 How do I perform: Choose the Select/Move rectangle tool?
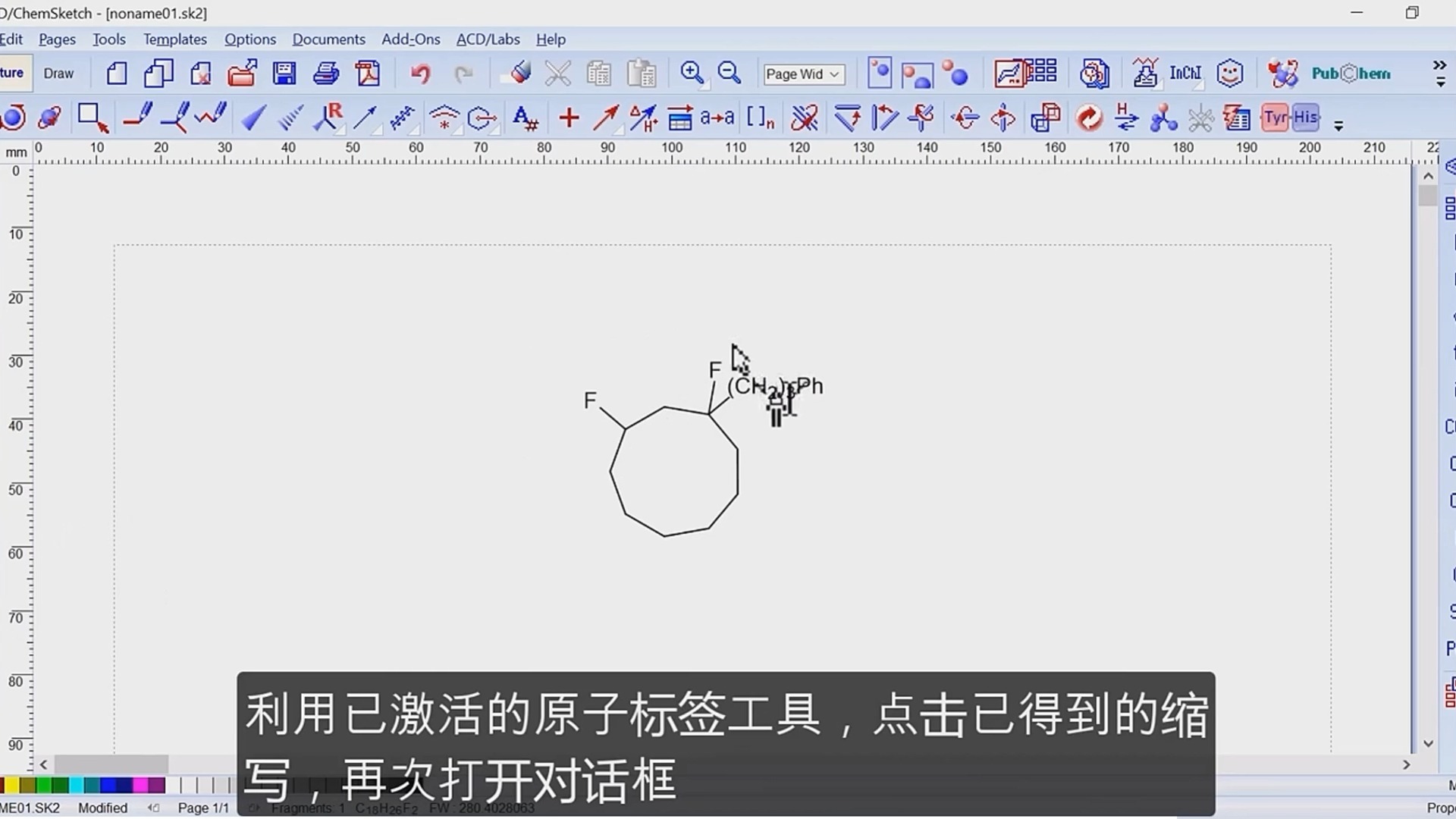click(93, 118)
